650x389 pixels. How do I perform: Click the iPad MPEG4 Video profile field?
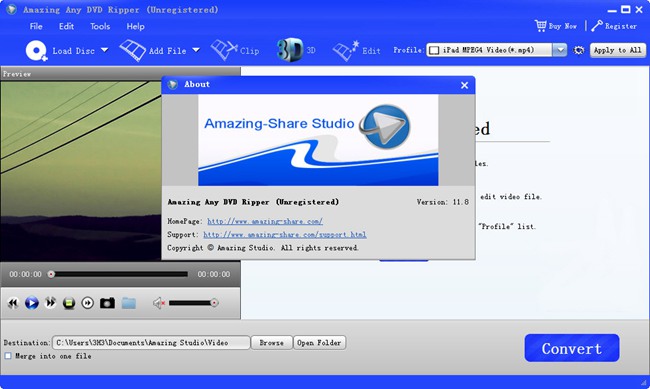tap(490, 50)
